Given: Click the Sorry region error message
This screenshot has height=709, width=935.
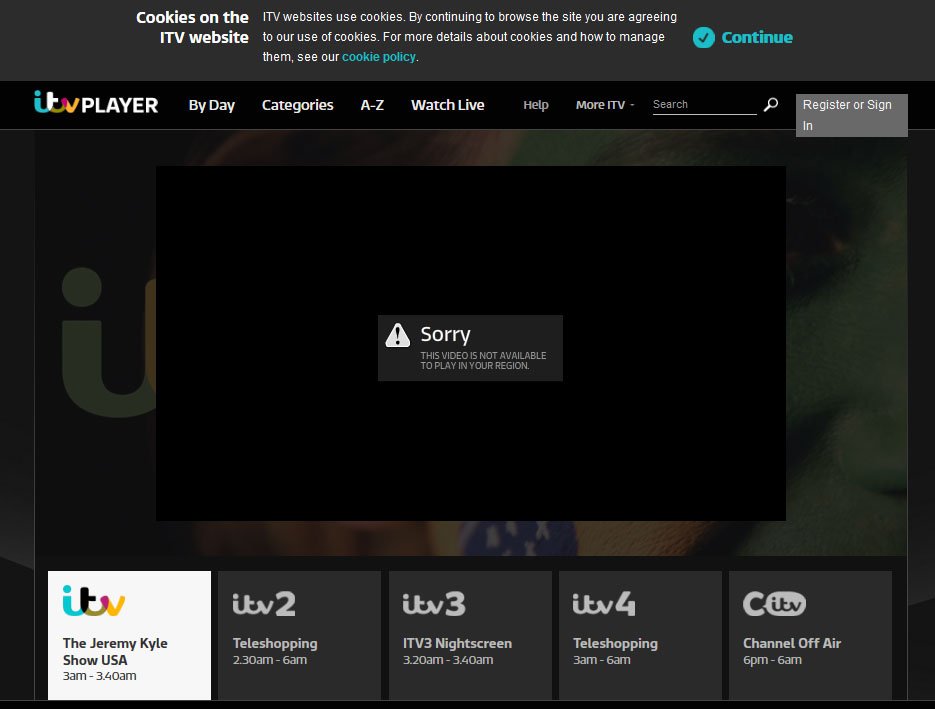Looking at the screenshot, I should pos(470,348).
